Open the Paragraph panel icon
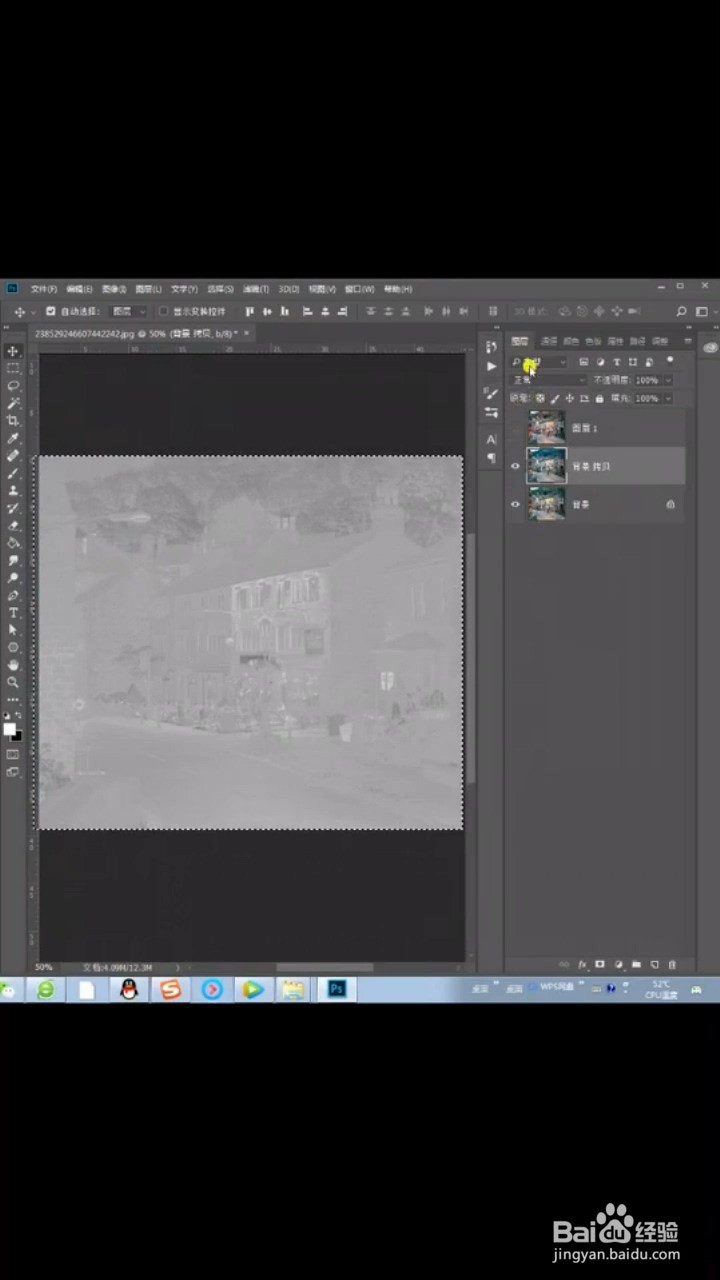Image resolution: width=720 pixels, height=1280 pixels. coord(491,458)
